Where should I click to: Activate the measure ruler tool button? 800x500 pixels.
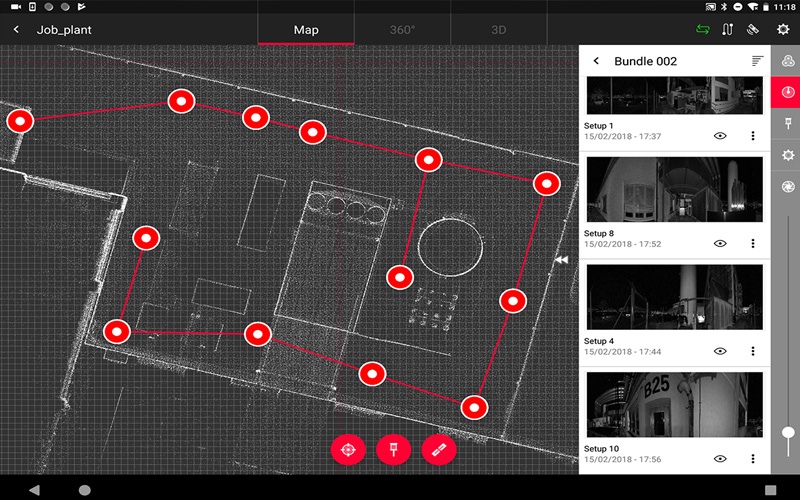[x=439, y=450]
